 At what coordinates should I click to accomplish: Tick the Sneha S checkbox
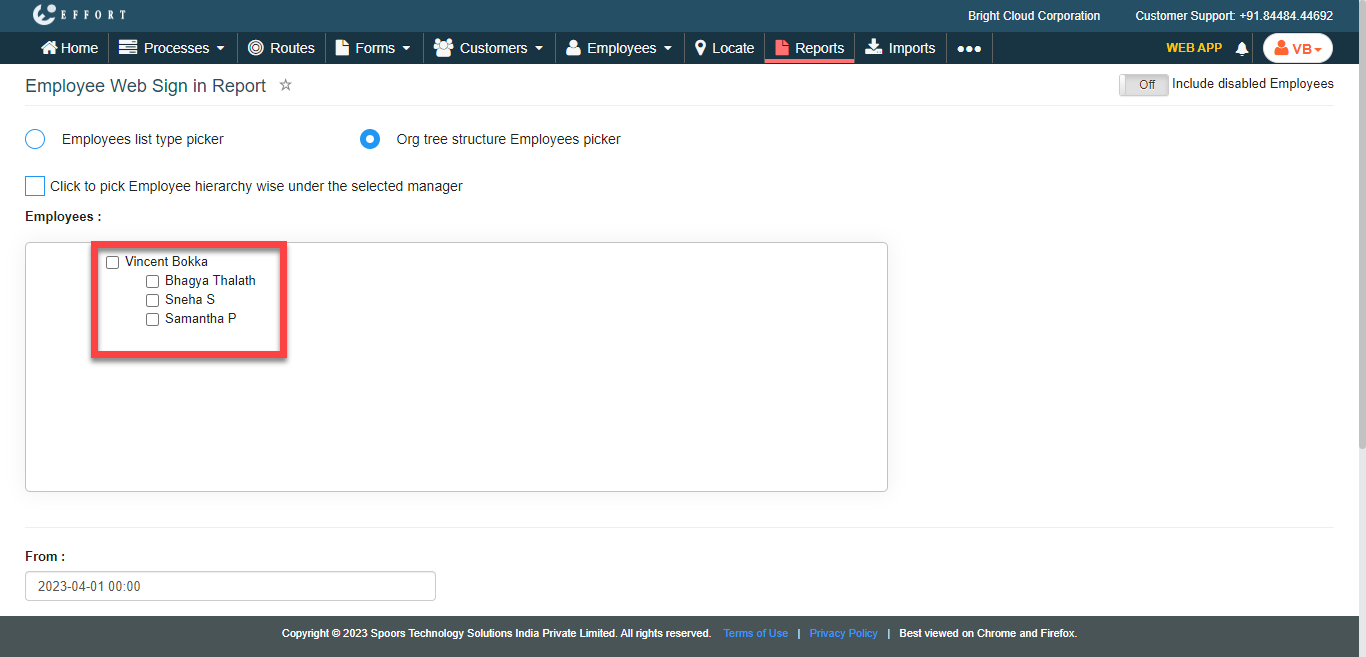[153, 300]
